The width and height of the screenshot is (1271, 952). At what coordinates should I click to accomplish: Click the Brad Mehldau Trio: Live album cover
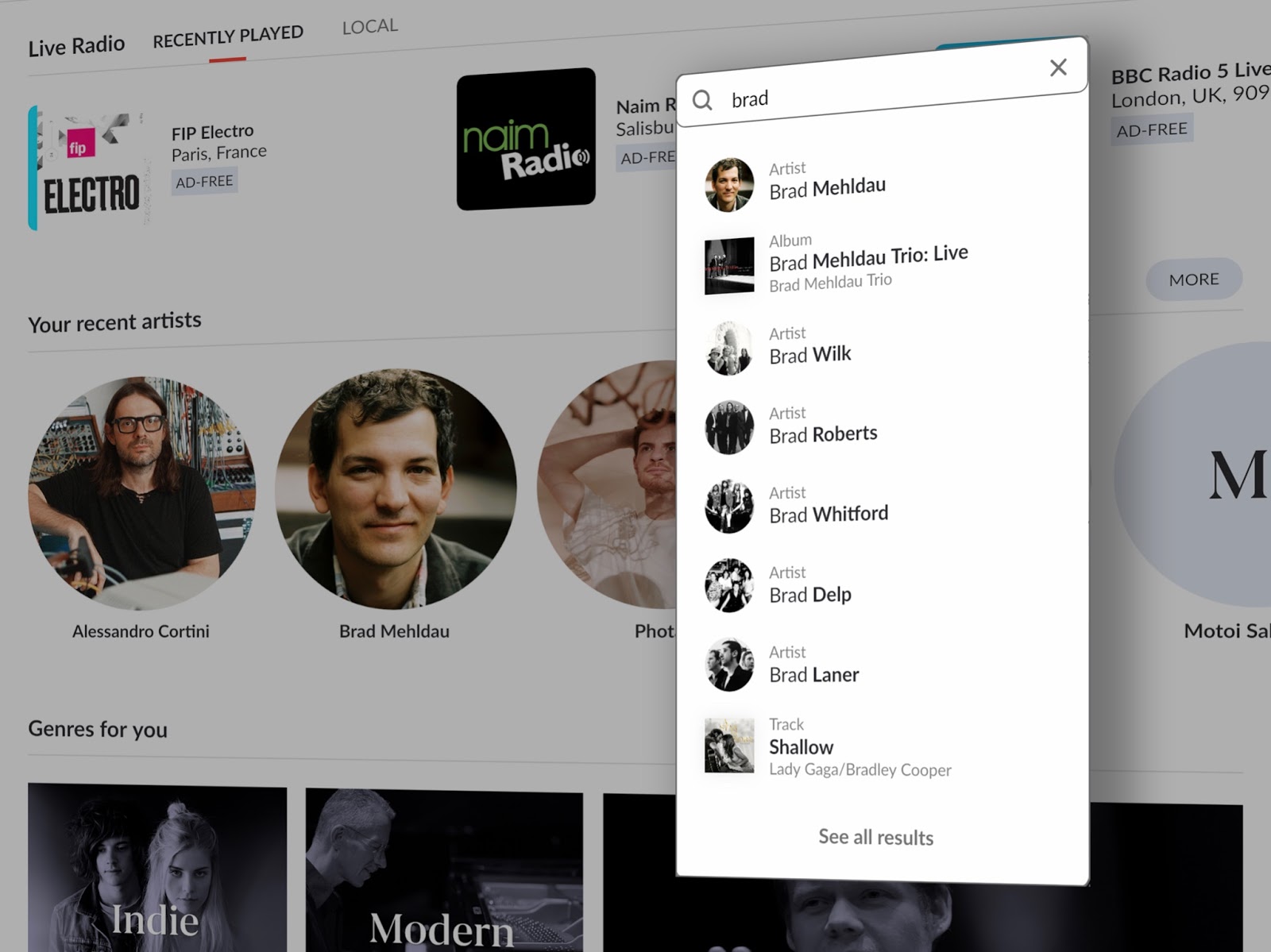(729, 266)
